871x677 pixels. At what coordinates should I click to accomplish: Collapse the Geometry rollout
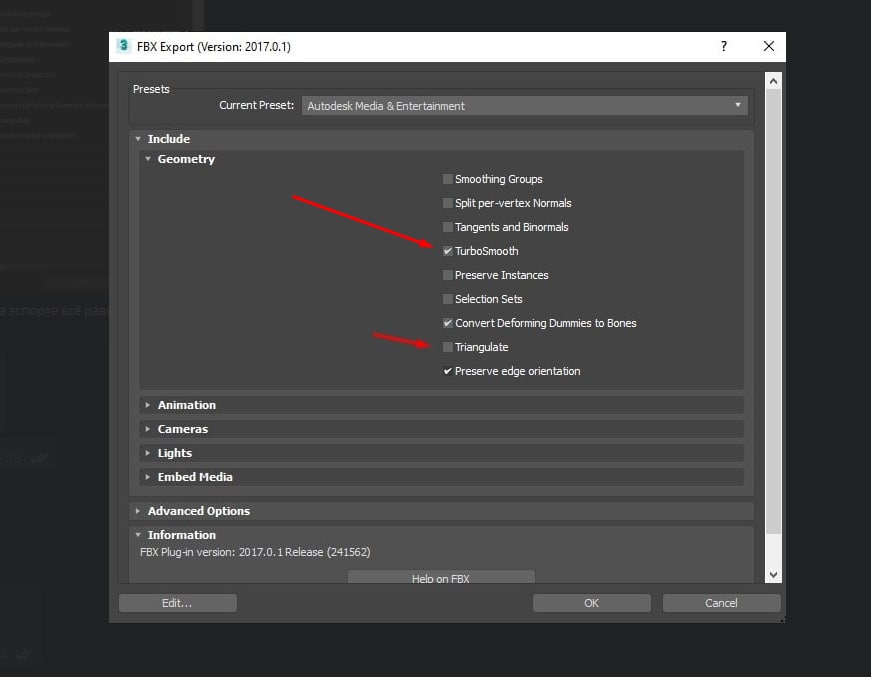pyautogui.click(x=148, y=159)
